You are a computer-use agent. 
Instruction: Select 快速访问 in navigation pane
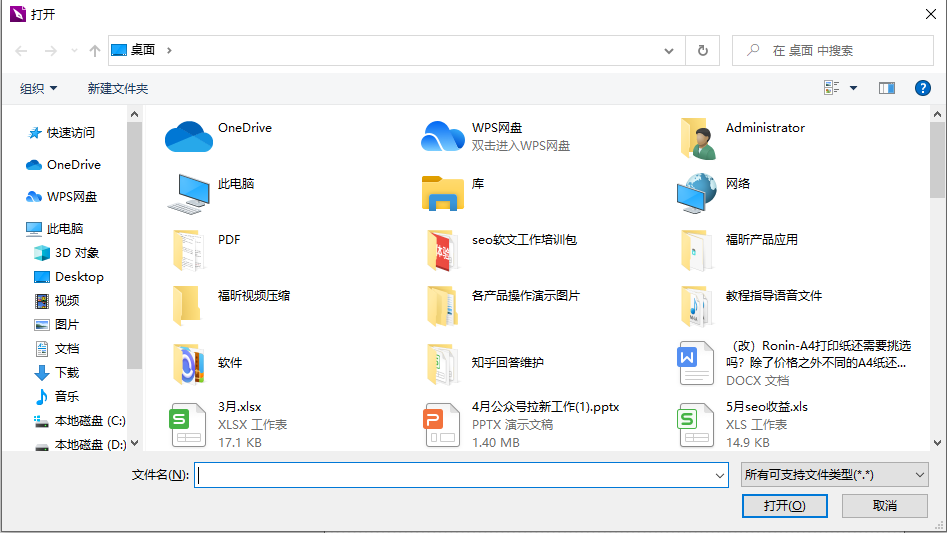62,133
